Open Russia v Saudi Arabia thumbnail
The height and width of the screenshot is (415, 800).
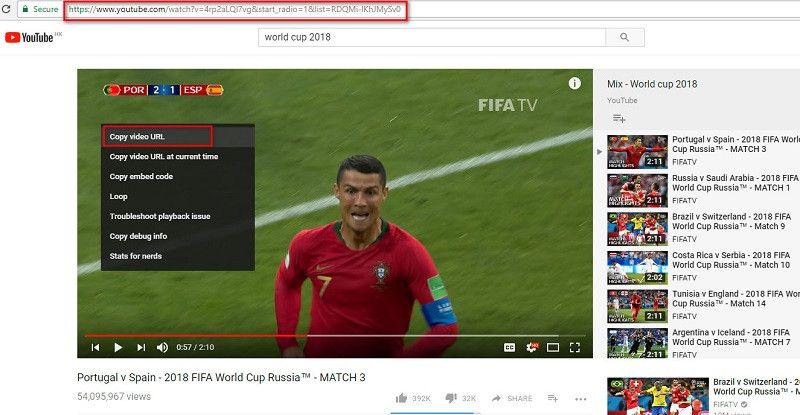pos(637,190)
